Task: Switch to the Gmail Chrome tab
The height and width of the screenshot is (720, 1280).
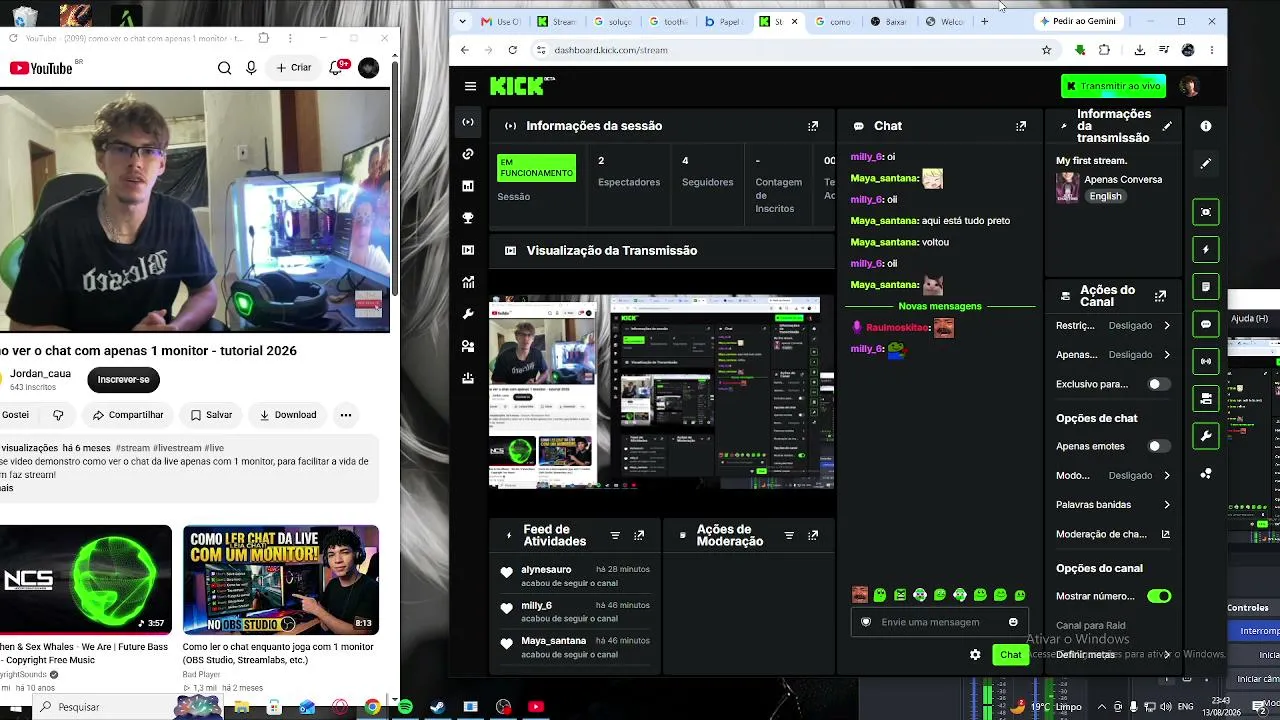Action: click(x=499, y=21)
